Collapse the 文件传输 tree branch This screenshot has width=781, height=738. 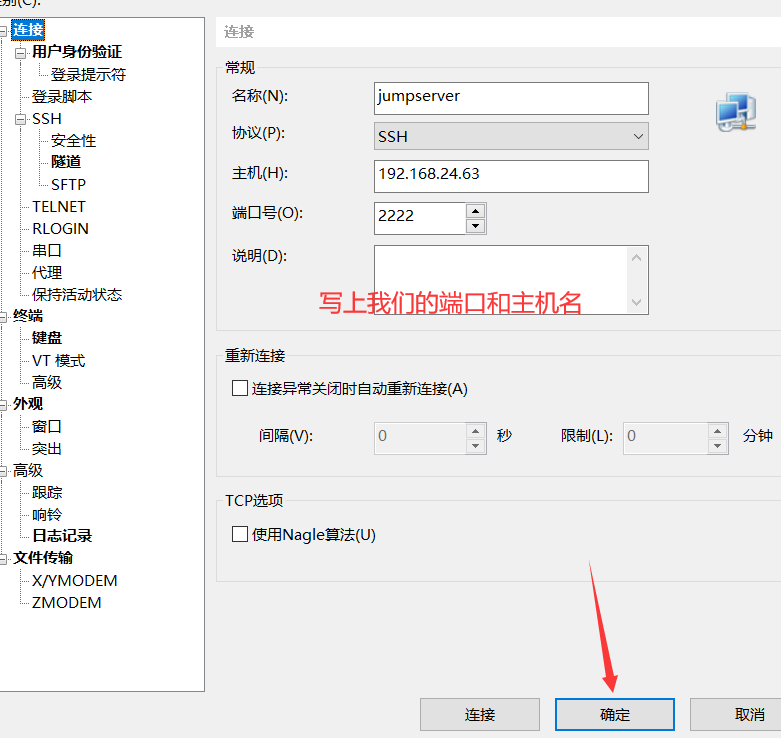2,559
